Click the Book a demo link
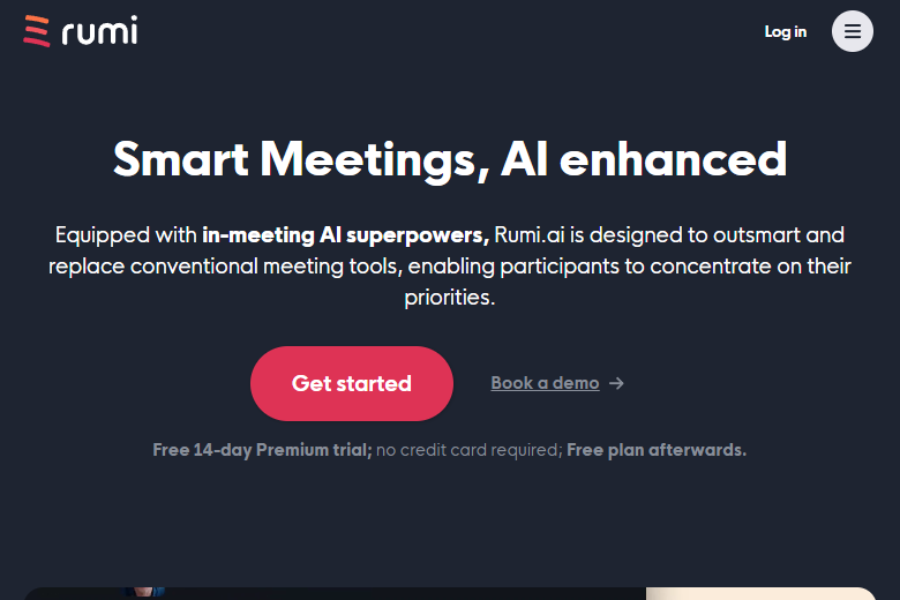The image size is (900, 600). tap(545, 382)
